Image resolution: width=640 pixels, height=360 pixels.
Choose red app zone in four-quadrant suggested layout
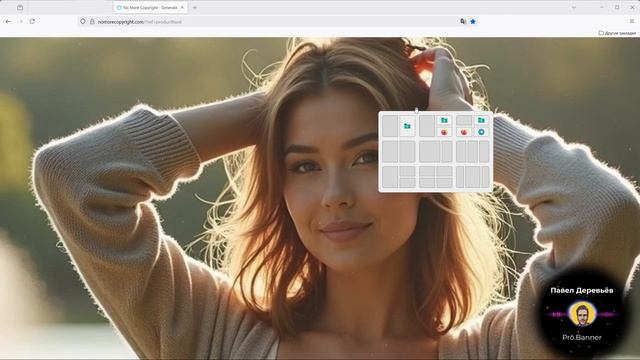click(464, 132)
